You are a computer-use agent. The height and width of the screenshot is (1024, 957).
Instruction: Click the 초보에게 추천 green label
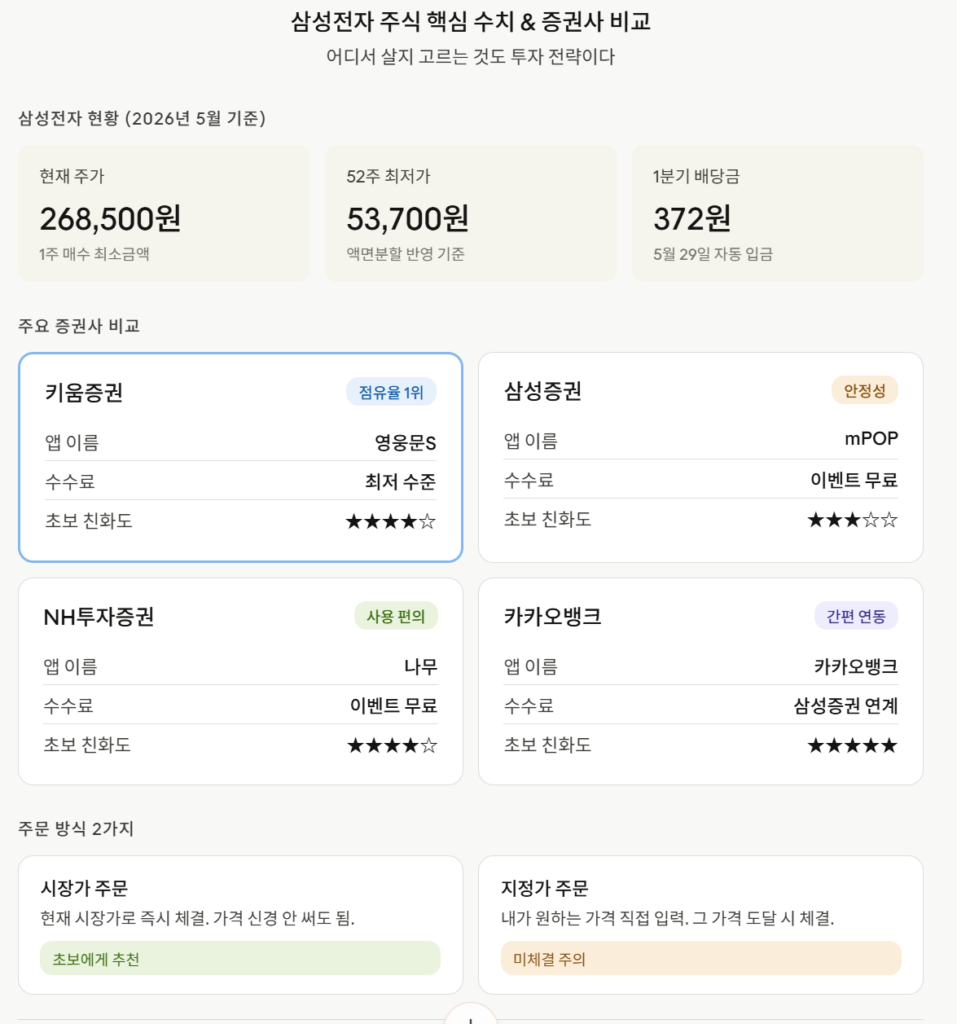coord(240,958)
